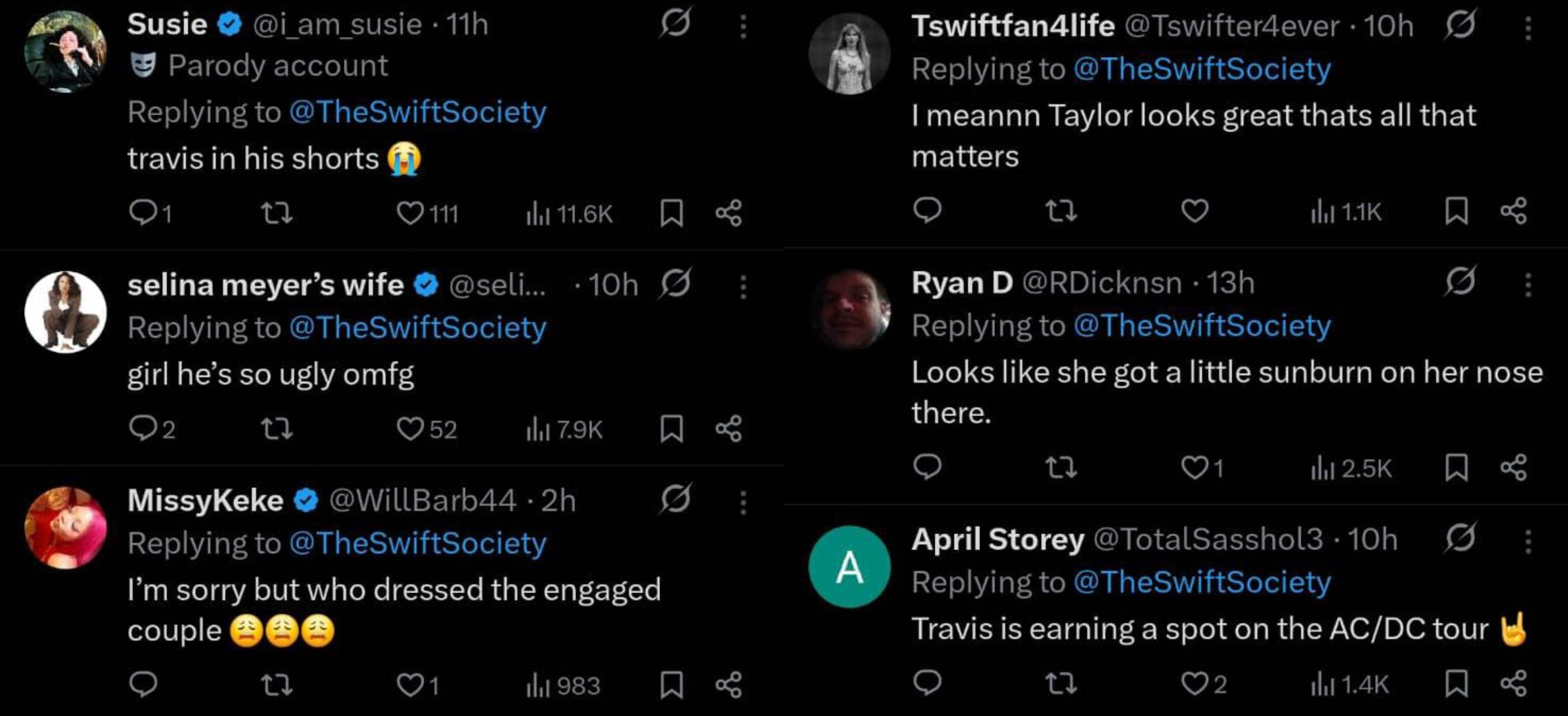The height and width of the screenshot is (716, 1568).
Task: Click Grok icon on April Storey's tweet
Action: [1459, 538]
